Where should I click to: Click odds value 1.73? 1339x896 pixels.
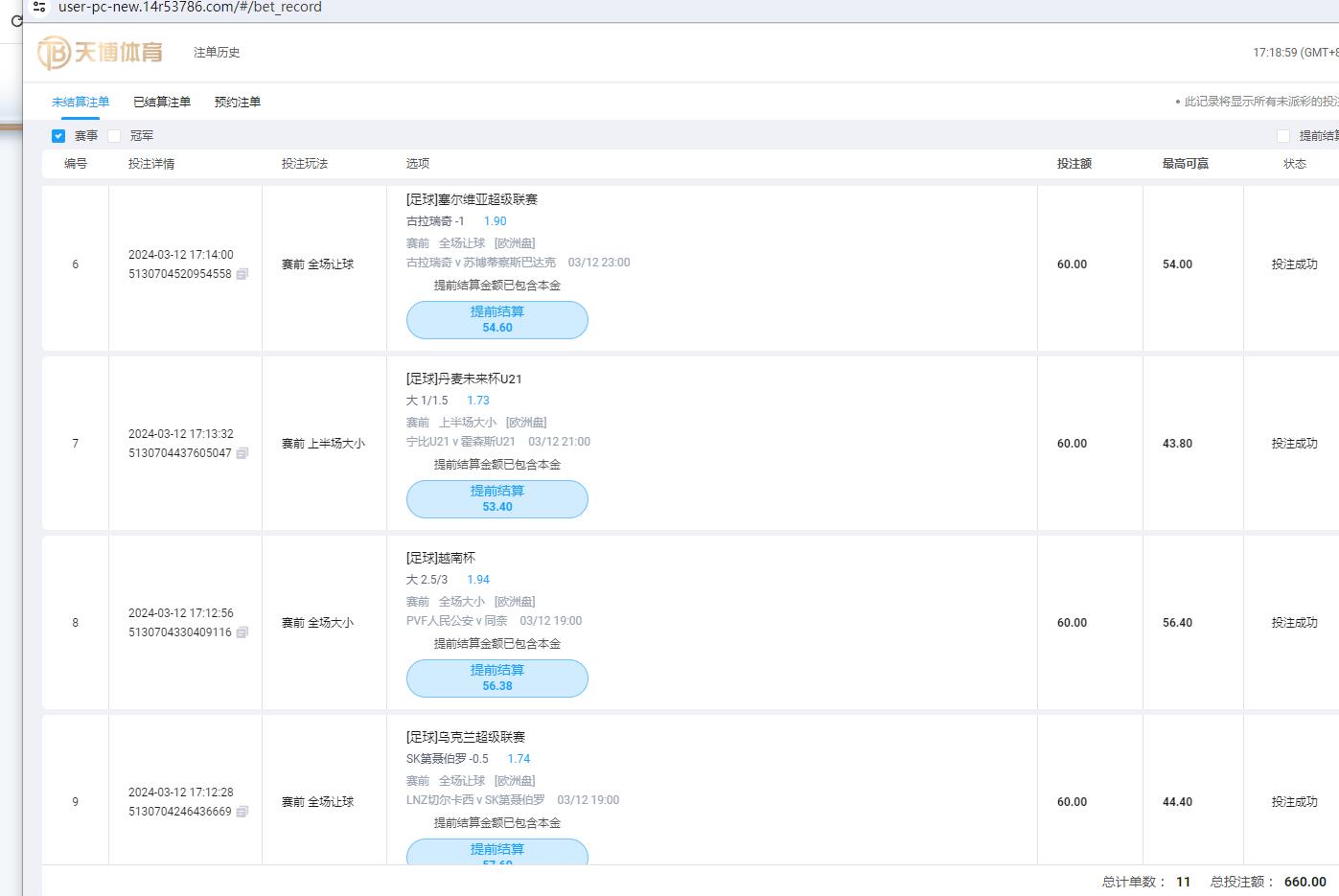(478, 401)
